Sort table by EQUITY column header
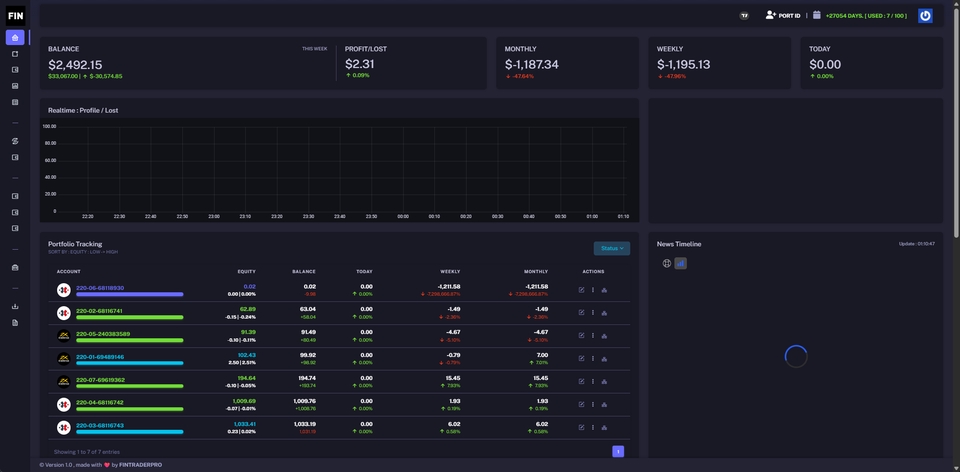 point(247,272)
